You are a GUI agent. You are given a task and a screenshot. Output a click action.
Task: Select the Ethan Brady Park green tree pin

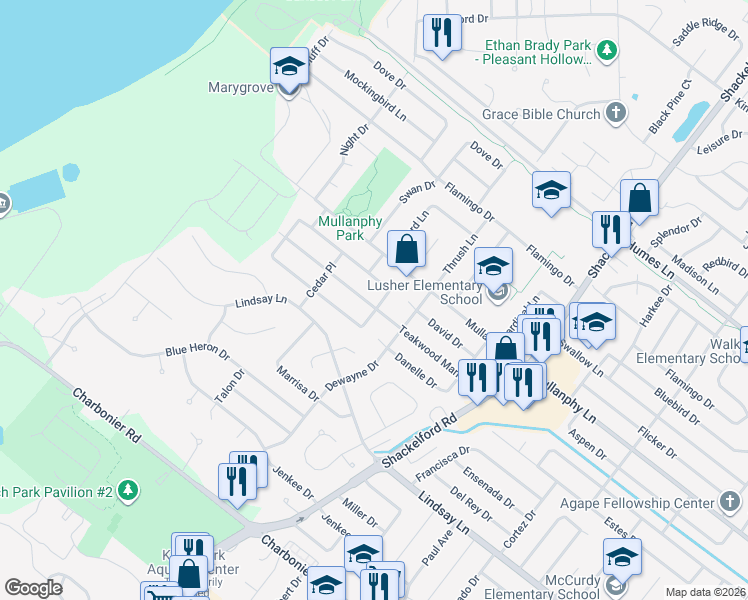[x=605, y=48]
